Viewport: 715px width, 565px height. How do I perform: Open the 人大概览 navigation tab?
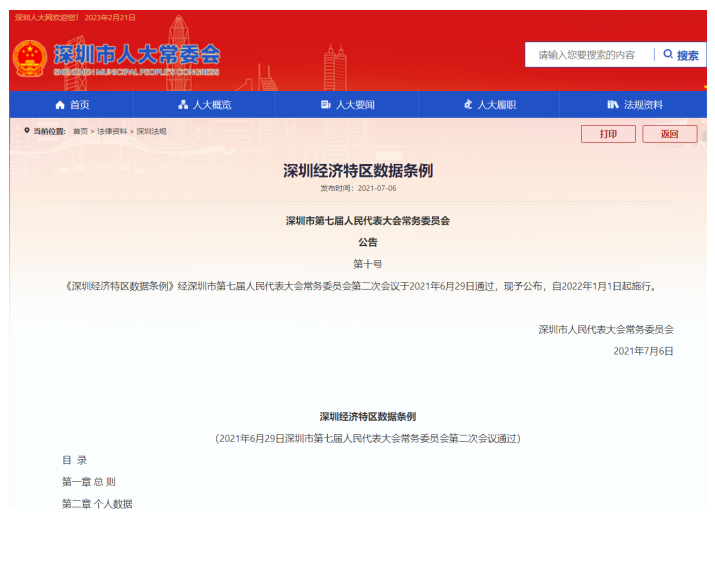[204, 105]
